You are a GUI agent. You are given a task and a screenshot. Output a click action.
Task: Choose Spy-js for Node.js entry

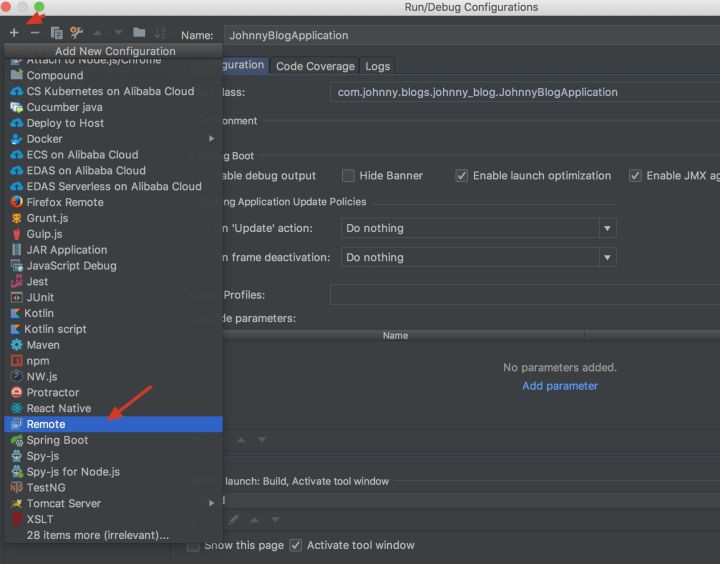point(113,472)
